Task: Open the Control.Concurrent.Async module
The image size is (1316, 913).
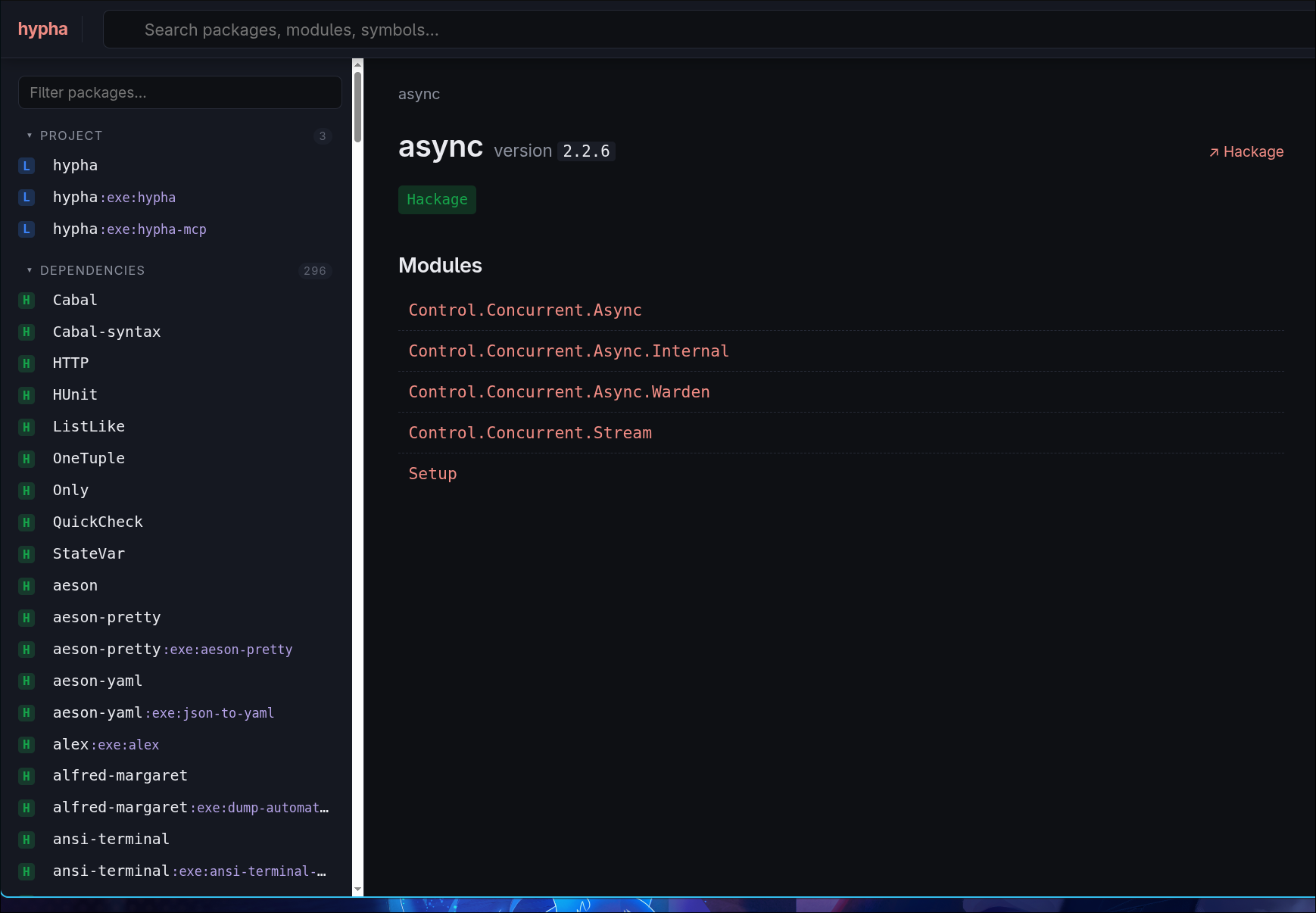Action: tap(525, 310)
